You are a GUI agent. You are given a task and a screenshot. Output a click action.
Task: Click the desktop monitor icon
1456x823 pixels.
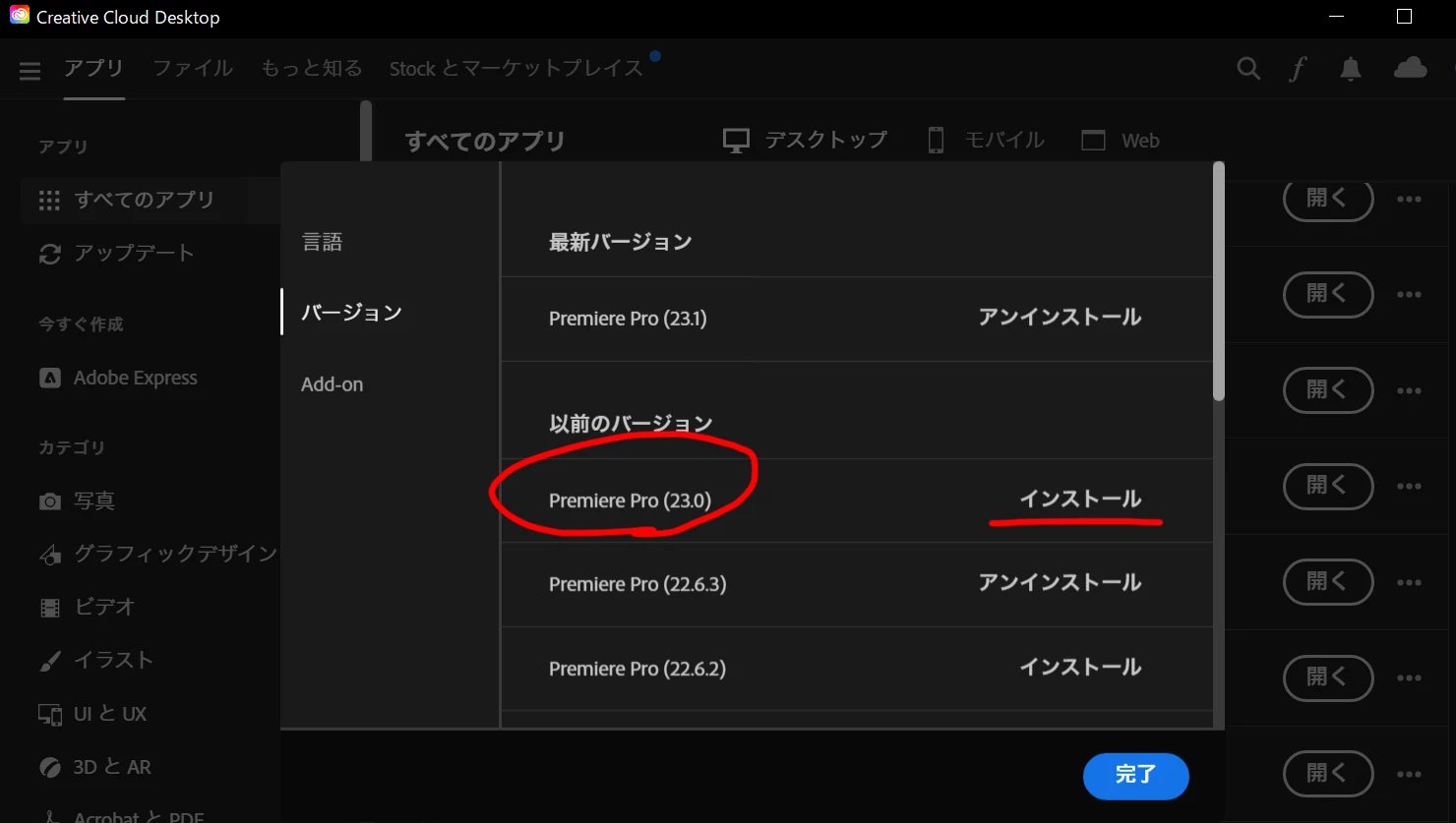pos(736,141)
